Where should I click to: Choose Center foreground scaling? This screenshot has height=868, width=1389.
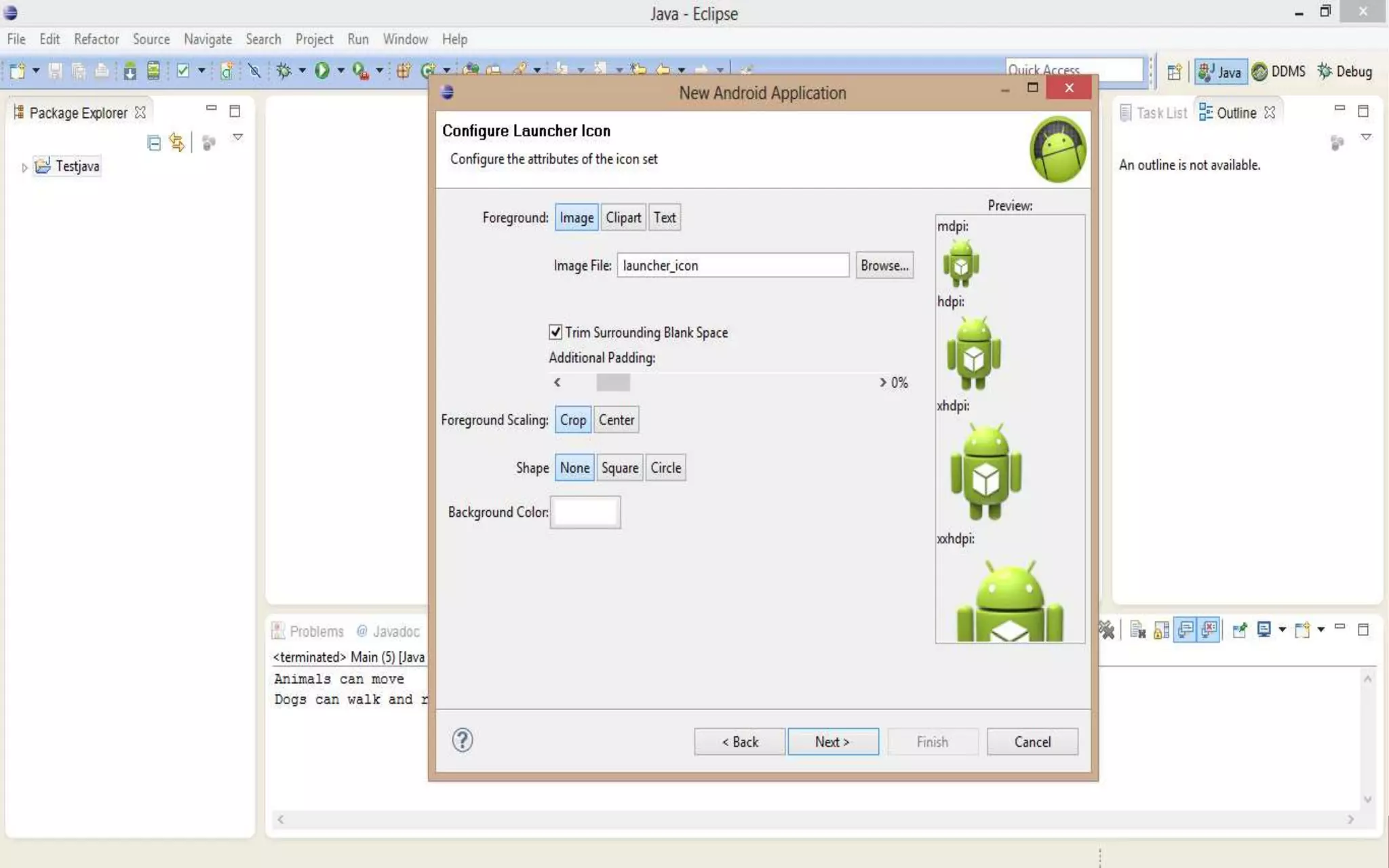point(617,420)
